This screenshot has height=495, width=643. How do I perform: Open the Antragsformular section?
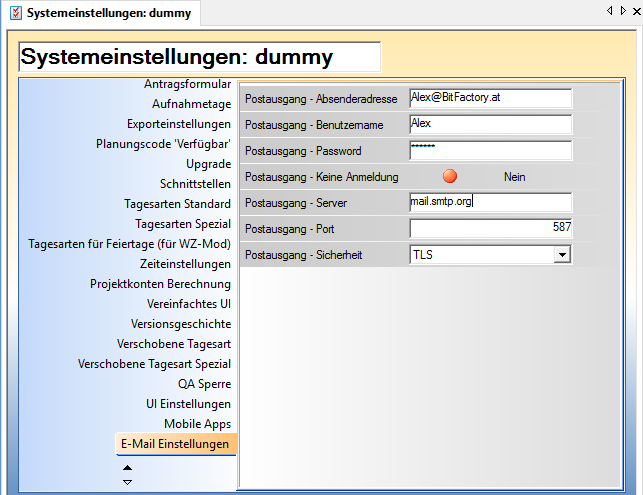(x=187, y=84)
